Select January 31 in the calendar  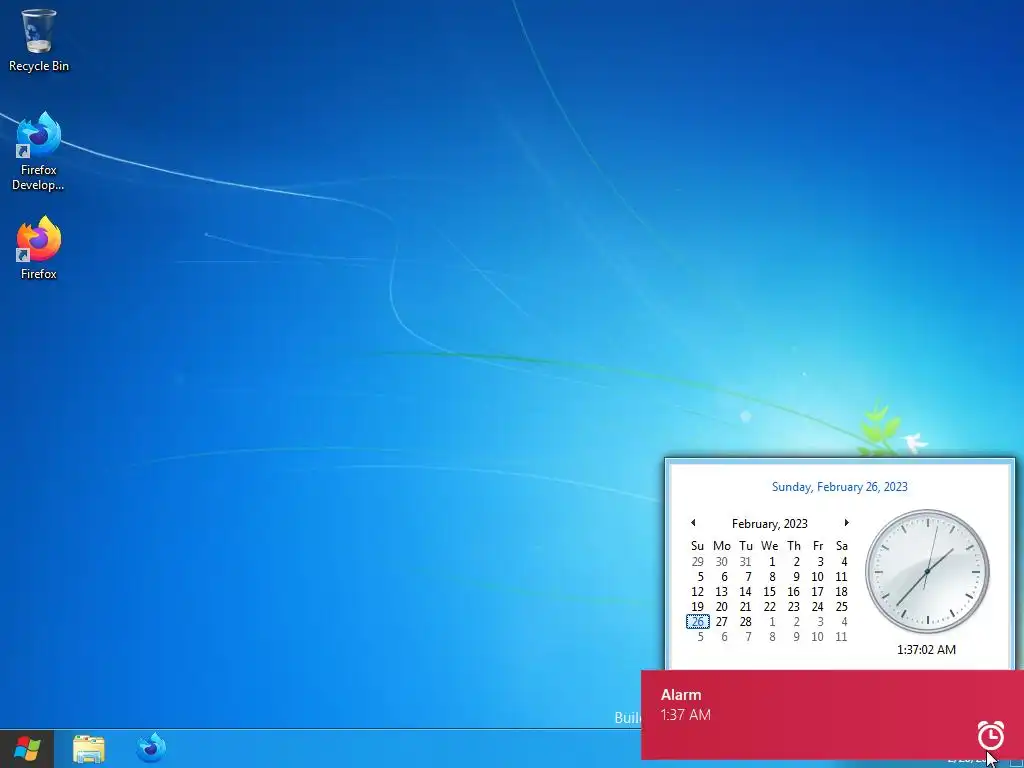click(x=745, y=562)
